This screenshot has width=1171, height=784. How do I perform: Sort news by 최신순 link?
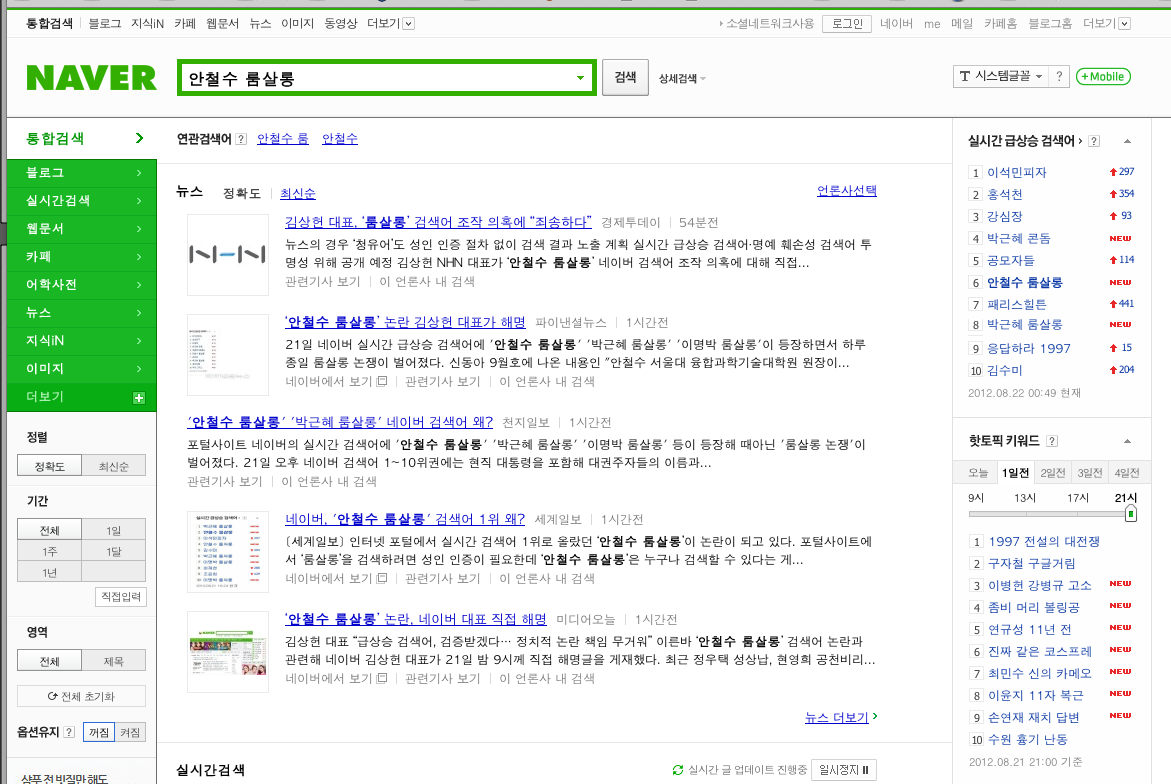pos(298,194)
